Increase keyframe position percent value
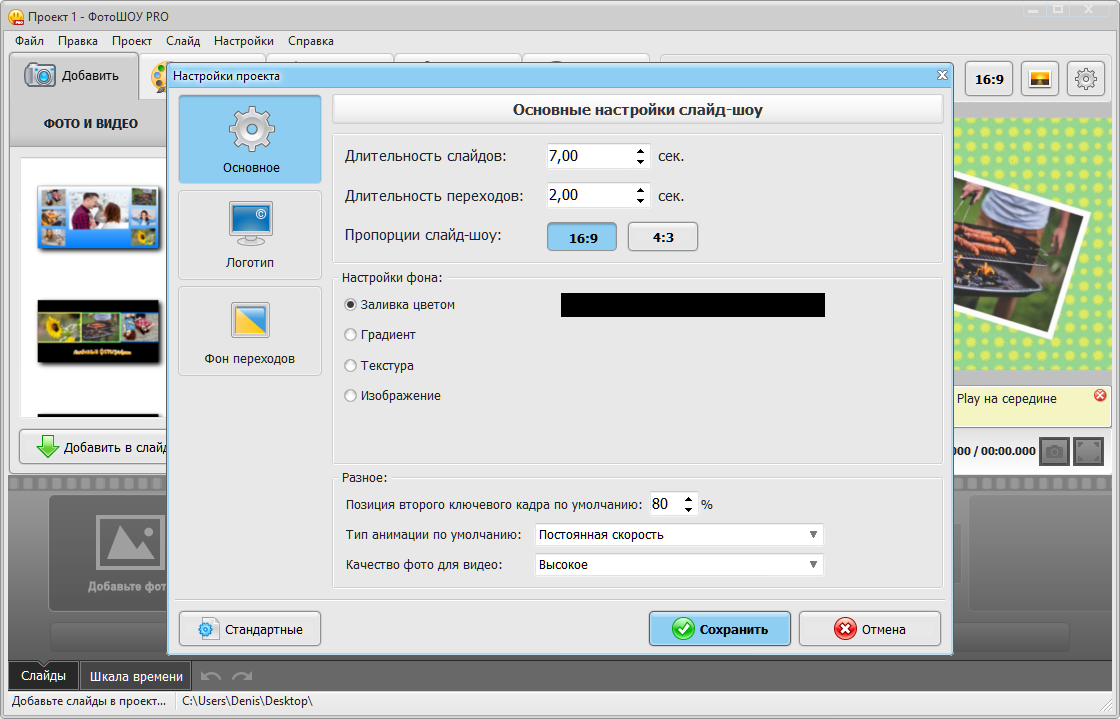 tap(689, 499)
